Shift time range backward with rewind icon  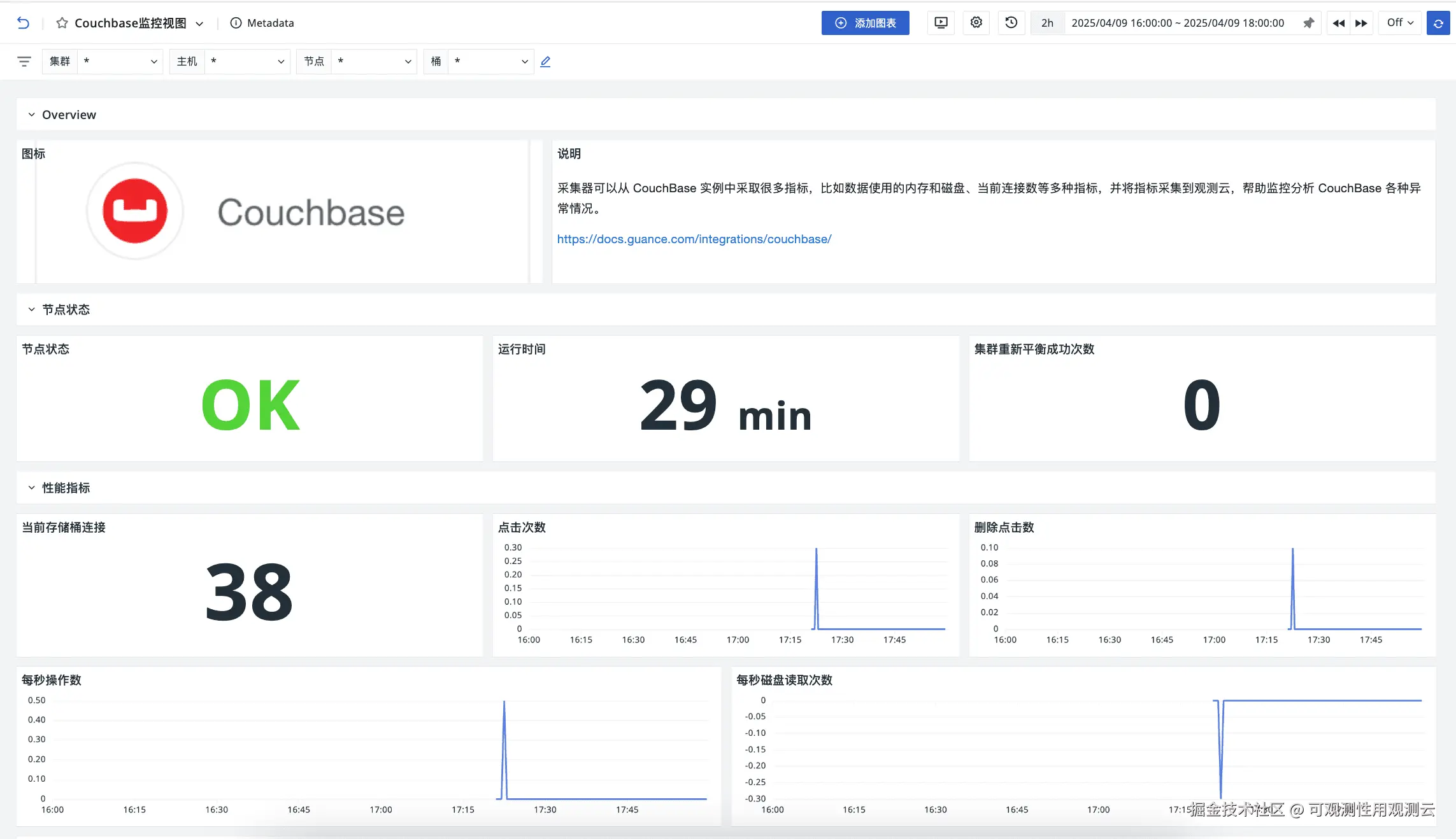click(1338, 23)
